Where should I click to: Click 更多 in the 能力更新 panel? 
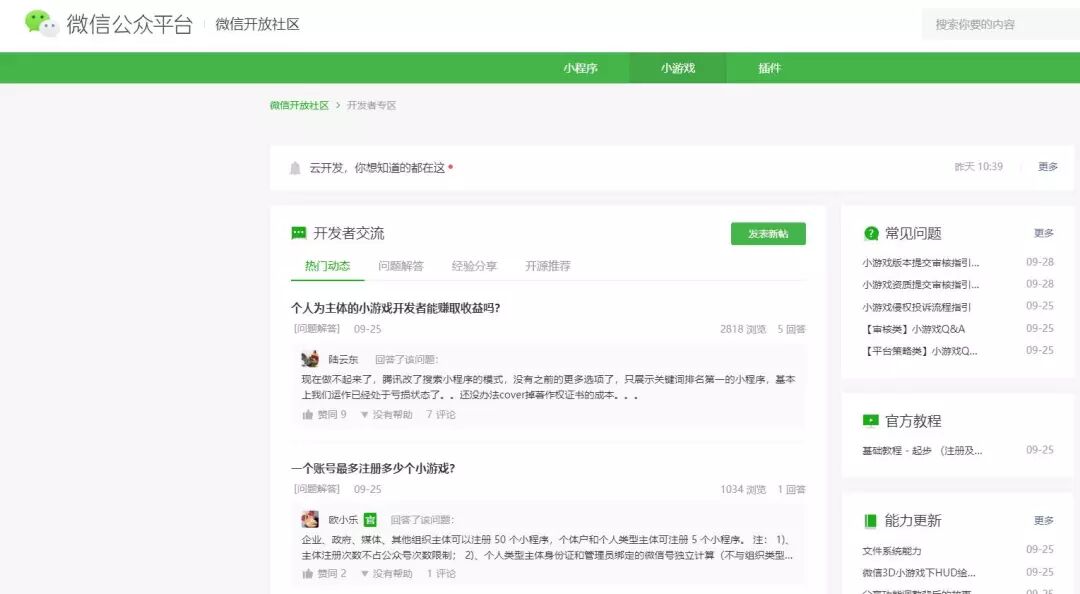(x=1043, y=520)
